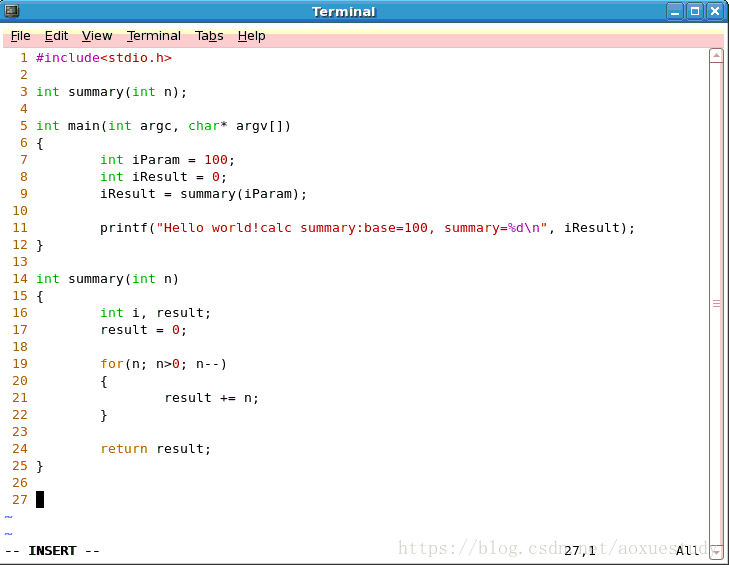Screen dimensions: 729x568
Task: Click line number 10
Action: [20, 211]
